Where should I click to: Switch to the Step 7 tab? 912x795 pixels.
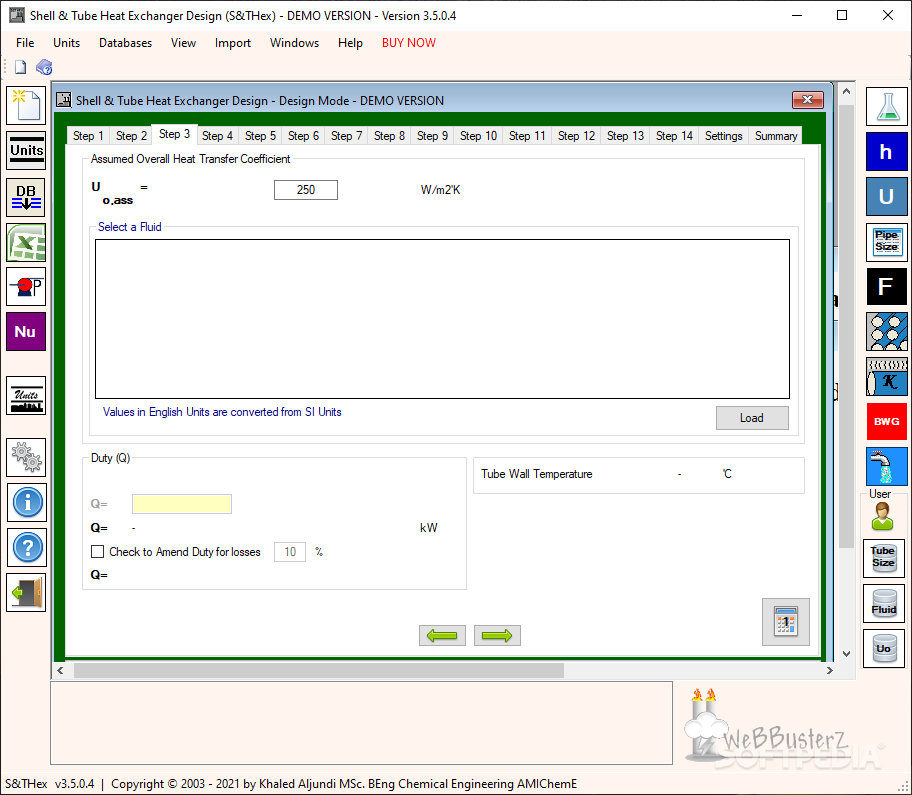click(346, 136)
